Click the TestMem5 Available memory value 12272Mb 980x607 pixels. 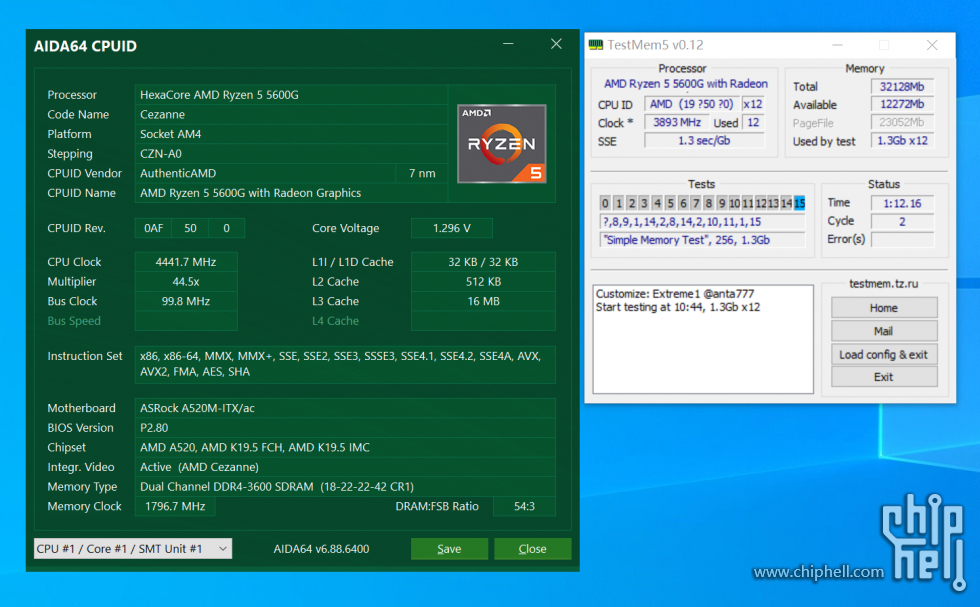pyautogui.click(x=902, y=104)
